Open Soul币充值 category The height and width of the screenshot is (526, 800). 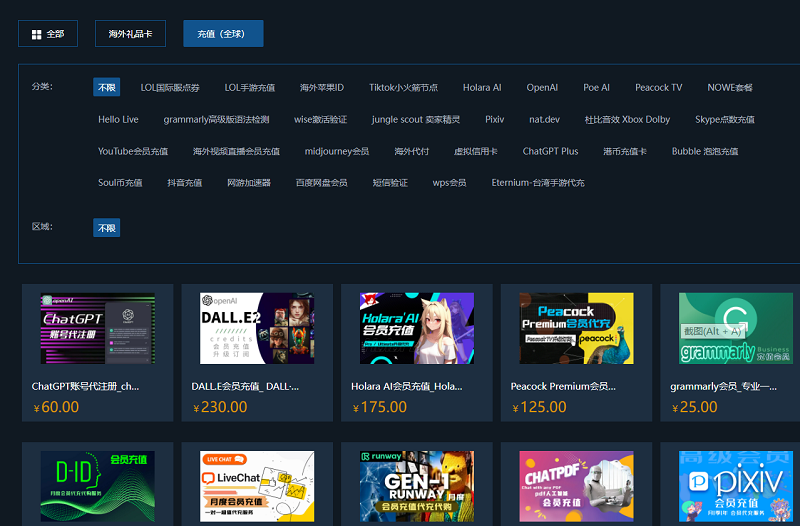[120, 183]
